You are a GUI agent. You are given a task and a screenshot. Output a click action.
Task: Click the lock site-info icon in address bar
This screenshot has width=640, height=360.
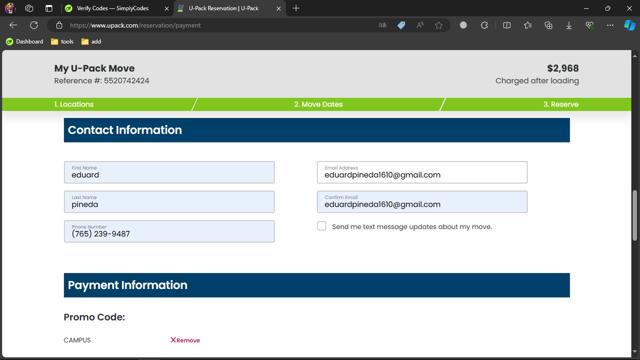coord(59,25)
